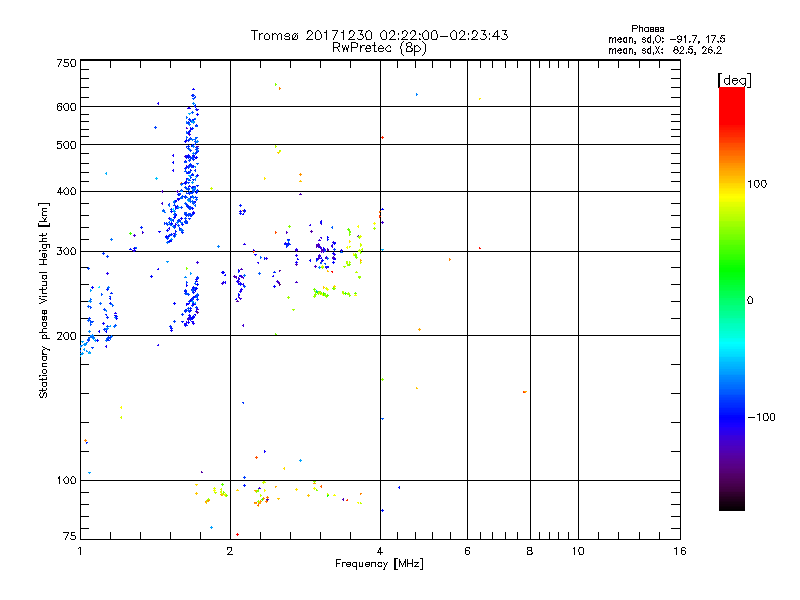Click the '[deg]' colorbar unit label
The height and width of the screenshot is (600, 800).
(x=734, y=80)
